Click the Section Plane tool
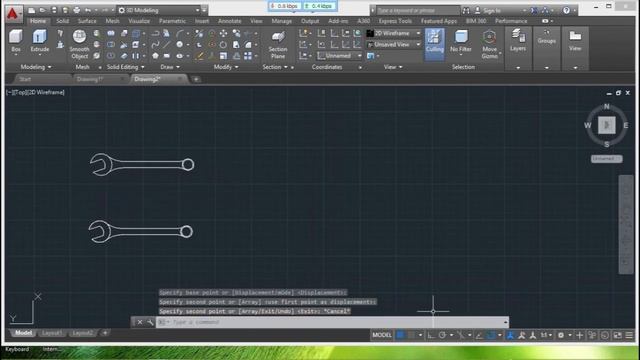 point(278,45)
